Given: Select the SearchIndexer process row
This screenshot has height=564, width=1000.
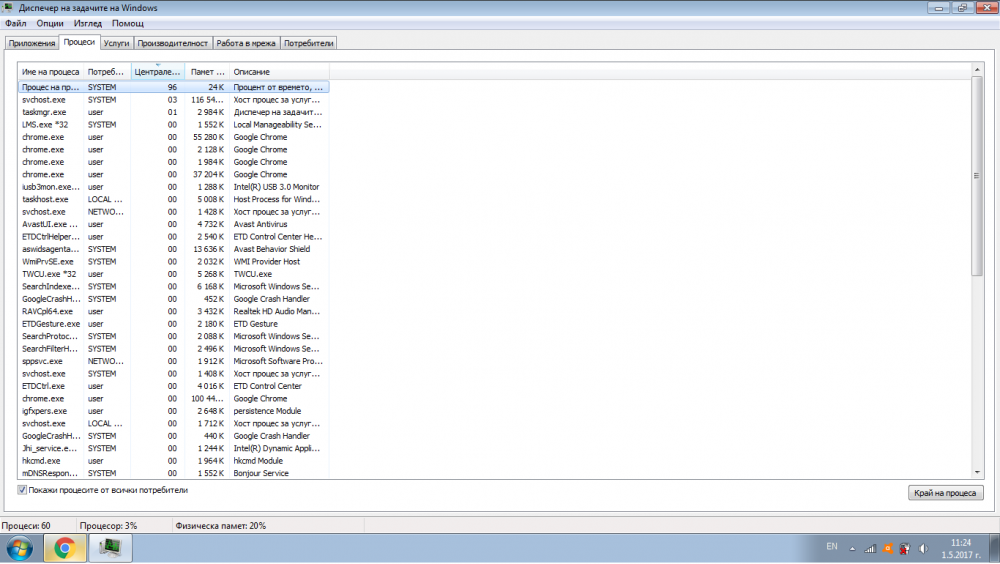Looking at the screenshot, I should pyautogui.click(x=173, y=286).
